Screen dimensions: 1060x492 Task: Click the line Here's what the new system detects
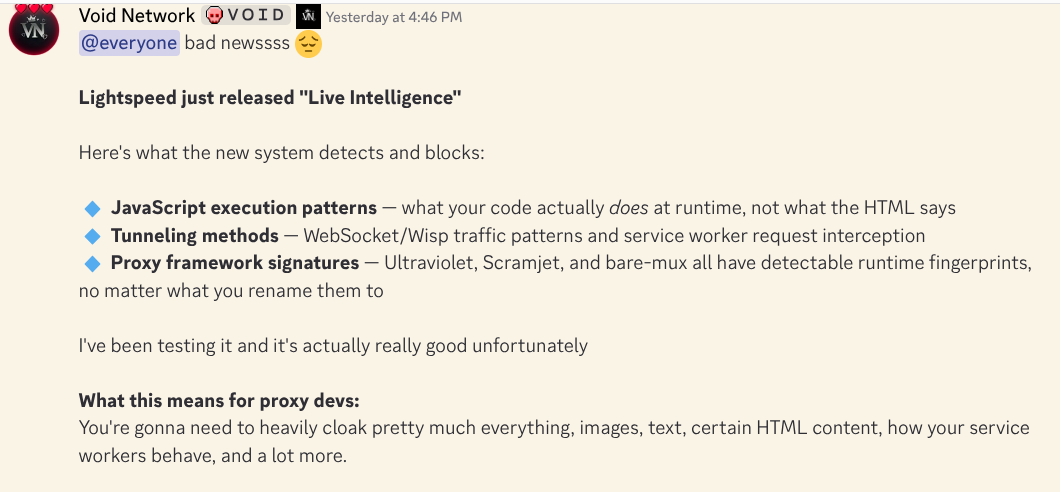pyautogui.click(x=282, y=153)
